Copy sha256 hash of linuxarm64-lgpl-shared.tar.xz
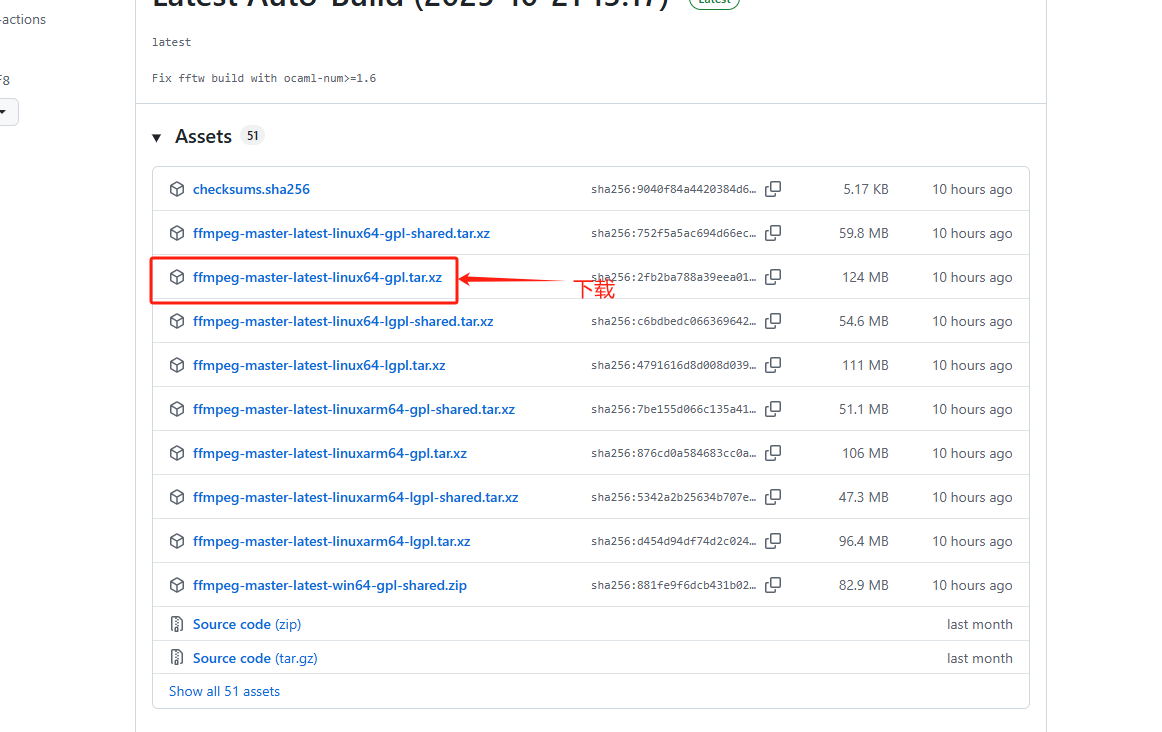 click(x=773, y=497)
